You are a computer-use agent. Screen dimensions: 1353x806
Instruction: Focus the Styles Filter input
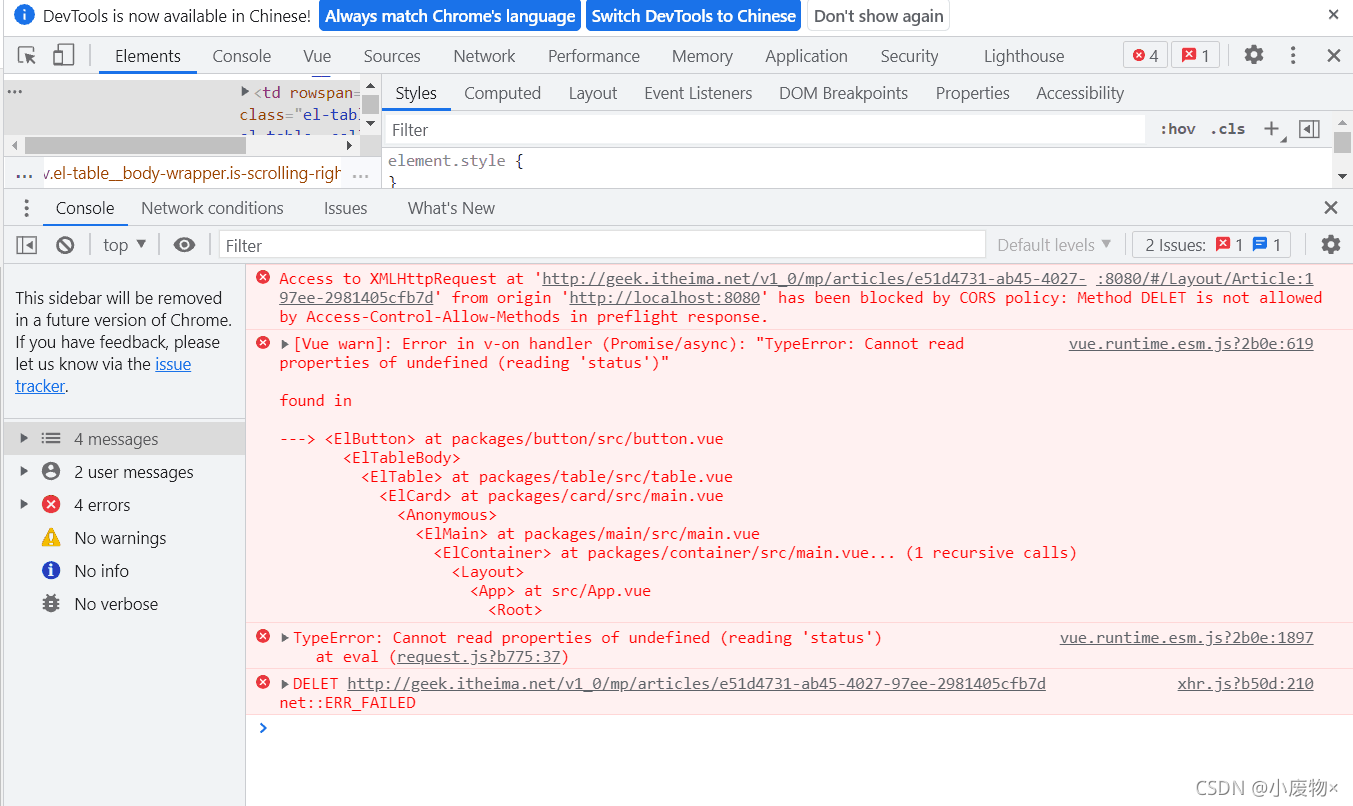[x=764, y=130]
